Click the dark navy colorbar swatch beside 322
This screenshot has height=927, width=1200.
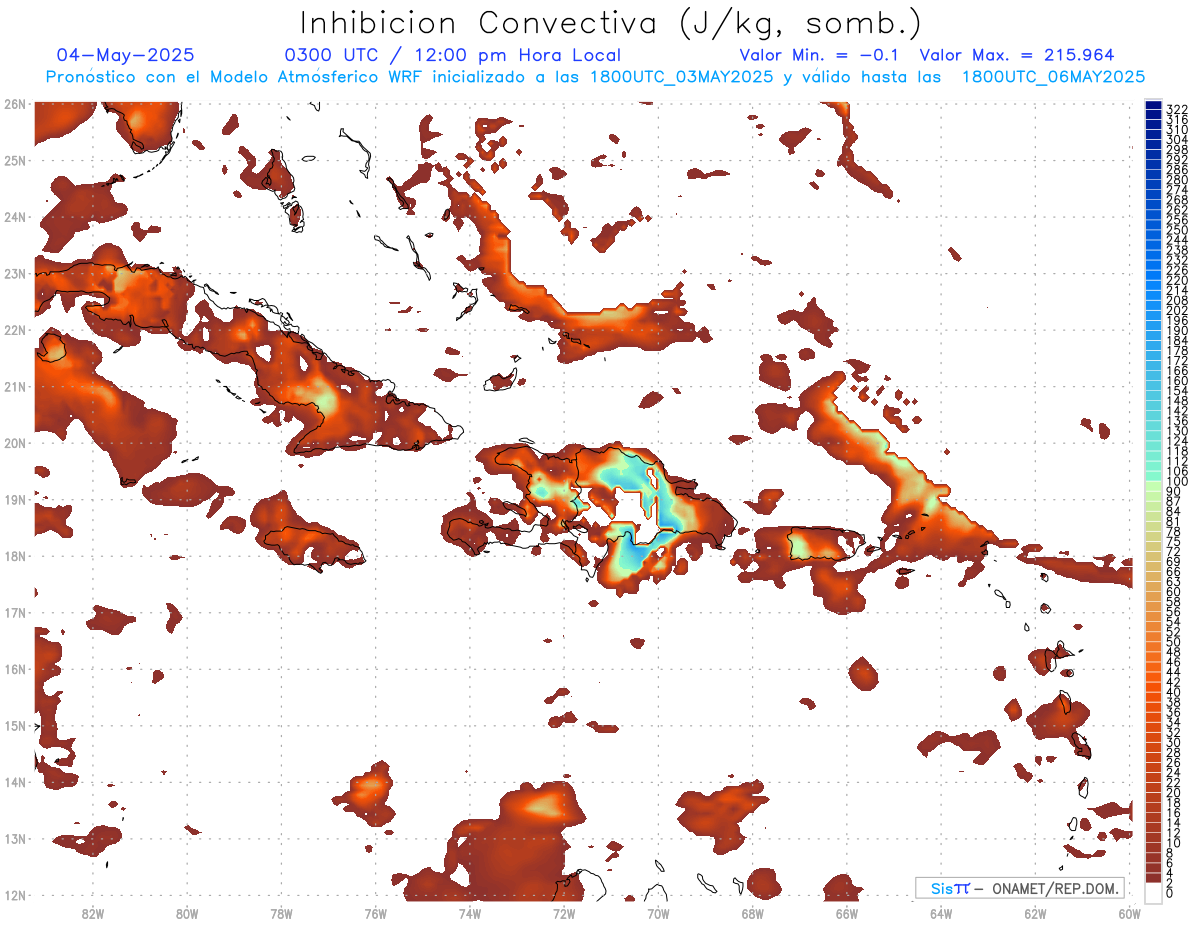[1153, 105]
